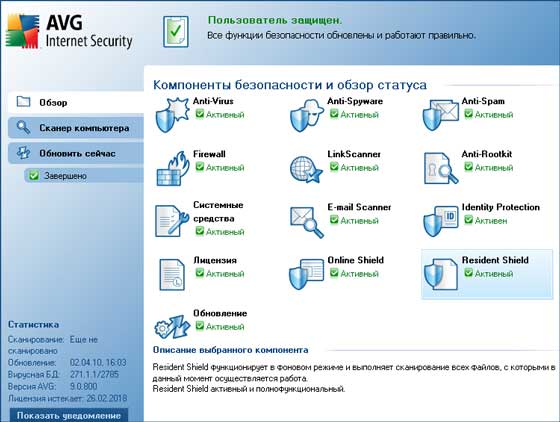Open the Anti-Spam envelope icon
This screenshot has width=560, height=422.
pyautogui.click(x=440, y=115)
